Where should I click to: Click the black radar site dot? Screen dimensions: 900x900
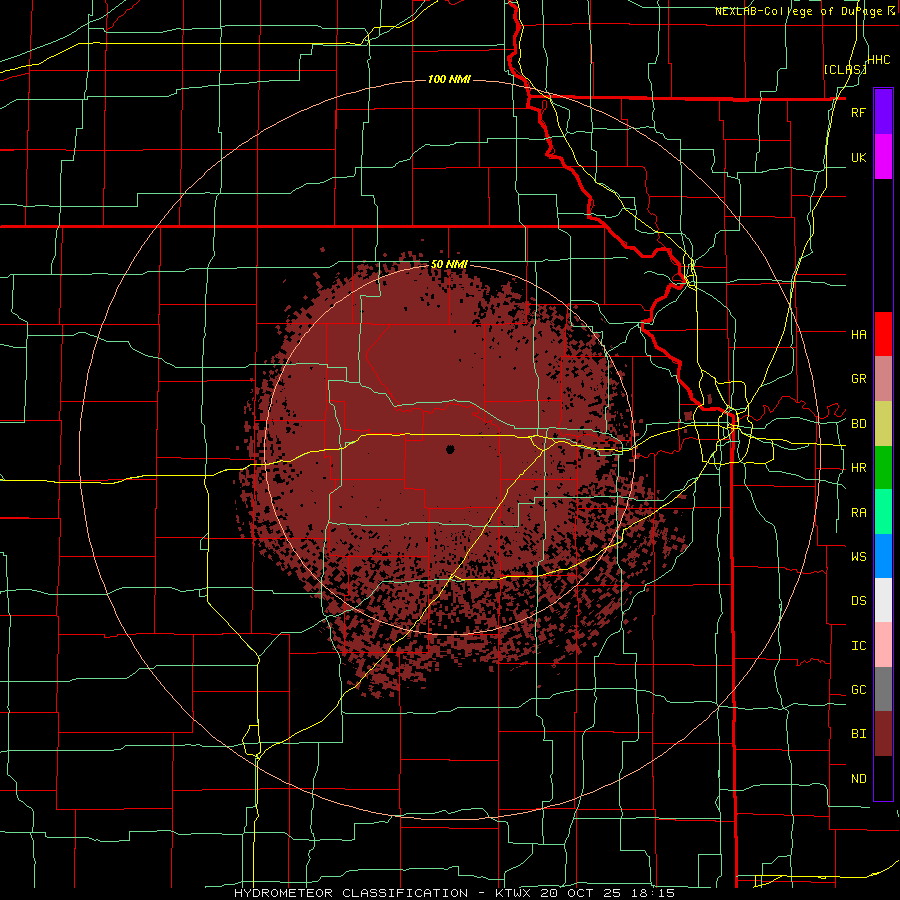pyautogui.click(x=450, y=449)
